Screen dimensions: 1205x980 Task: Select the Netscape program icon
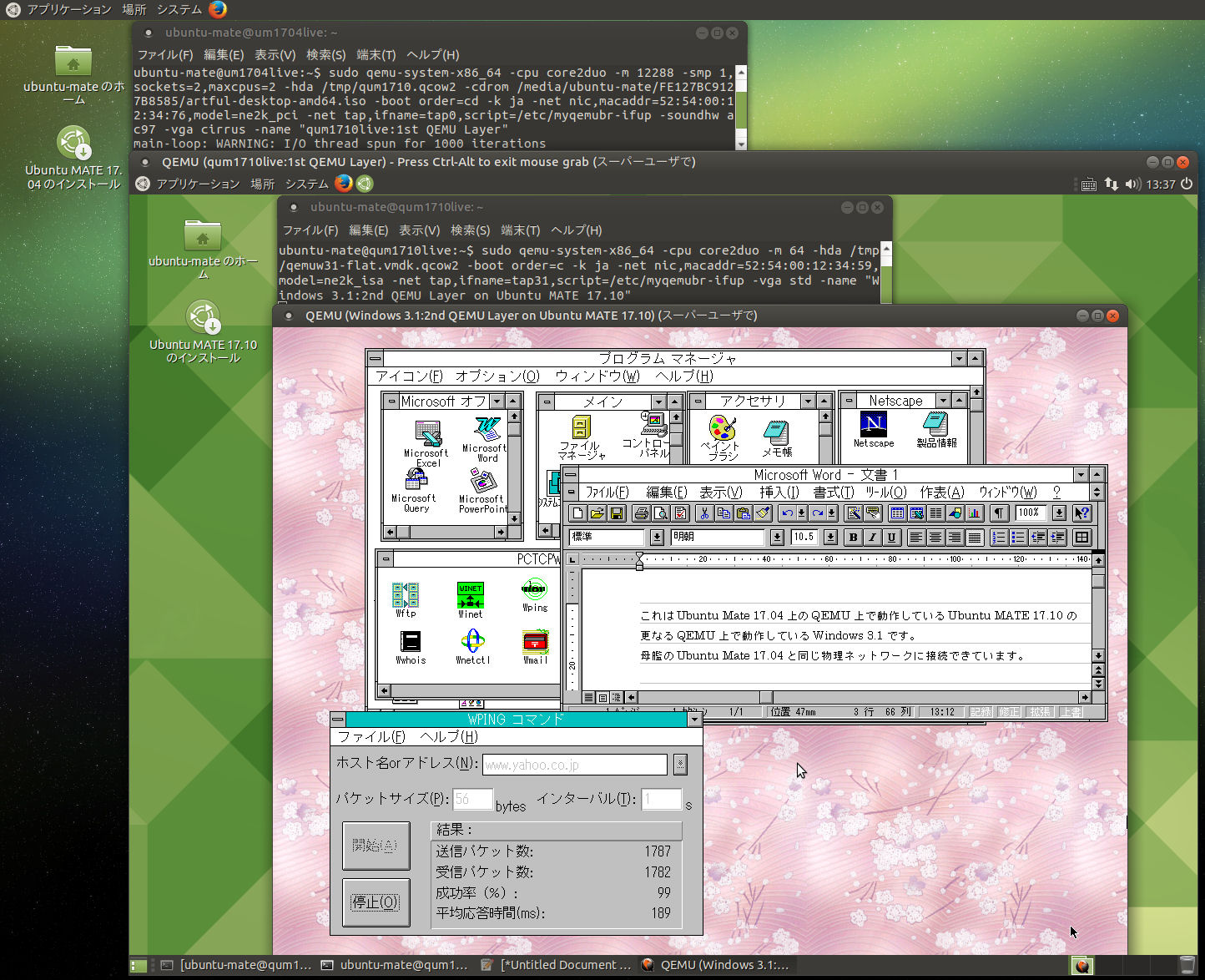874,430
